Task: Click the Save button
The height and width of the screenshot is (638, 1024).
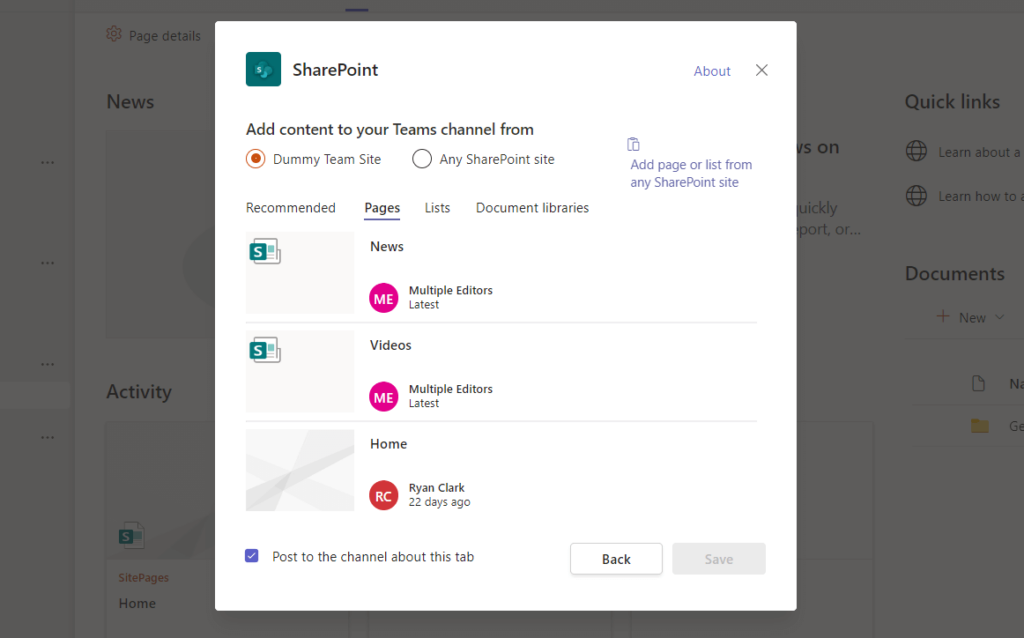Action: (718, 559)
